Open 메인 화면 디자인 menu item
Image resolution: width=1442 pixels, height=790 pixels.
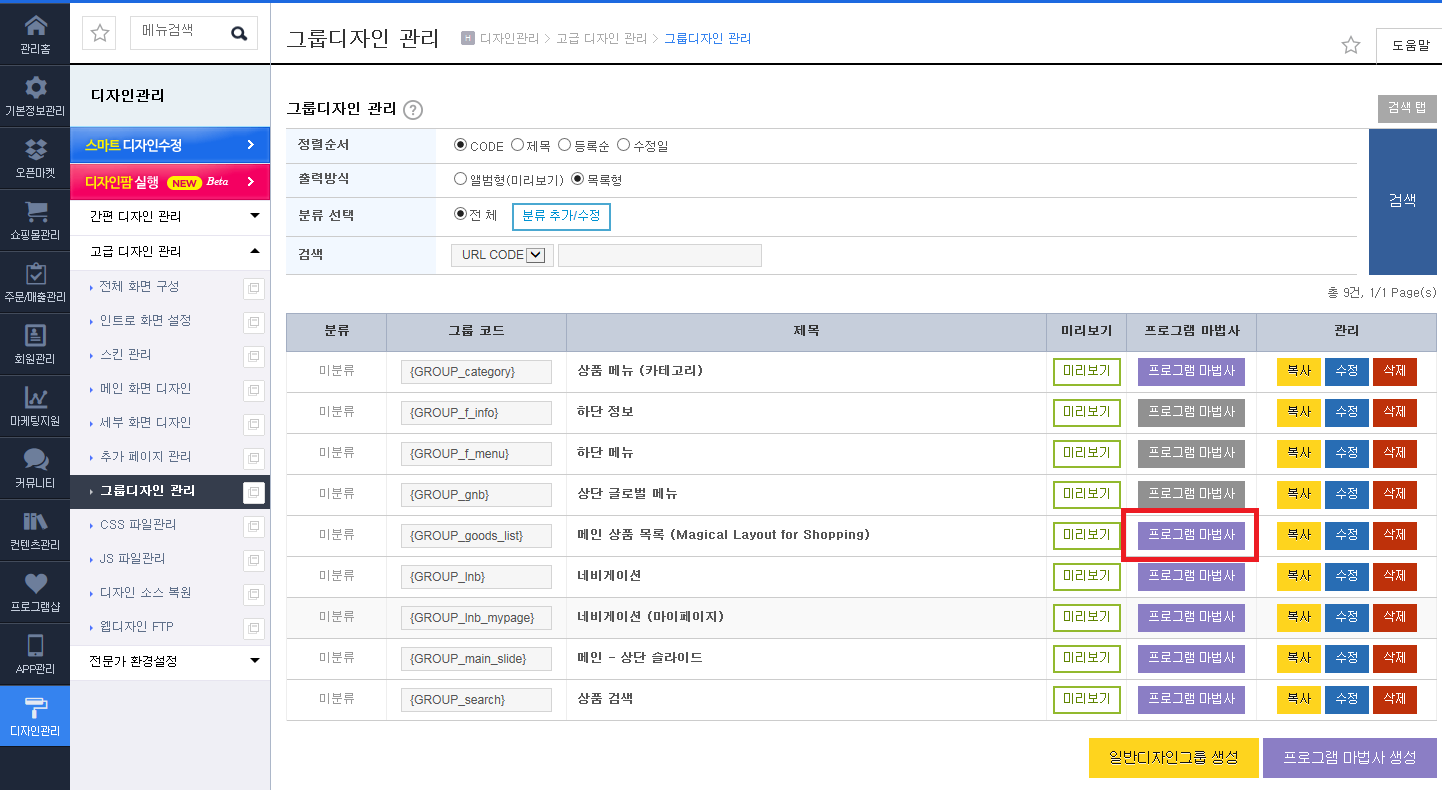click(145, 388)
